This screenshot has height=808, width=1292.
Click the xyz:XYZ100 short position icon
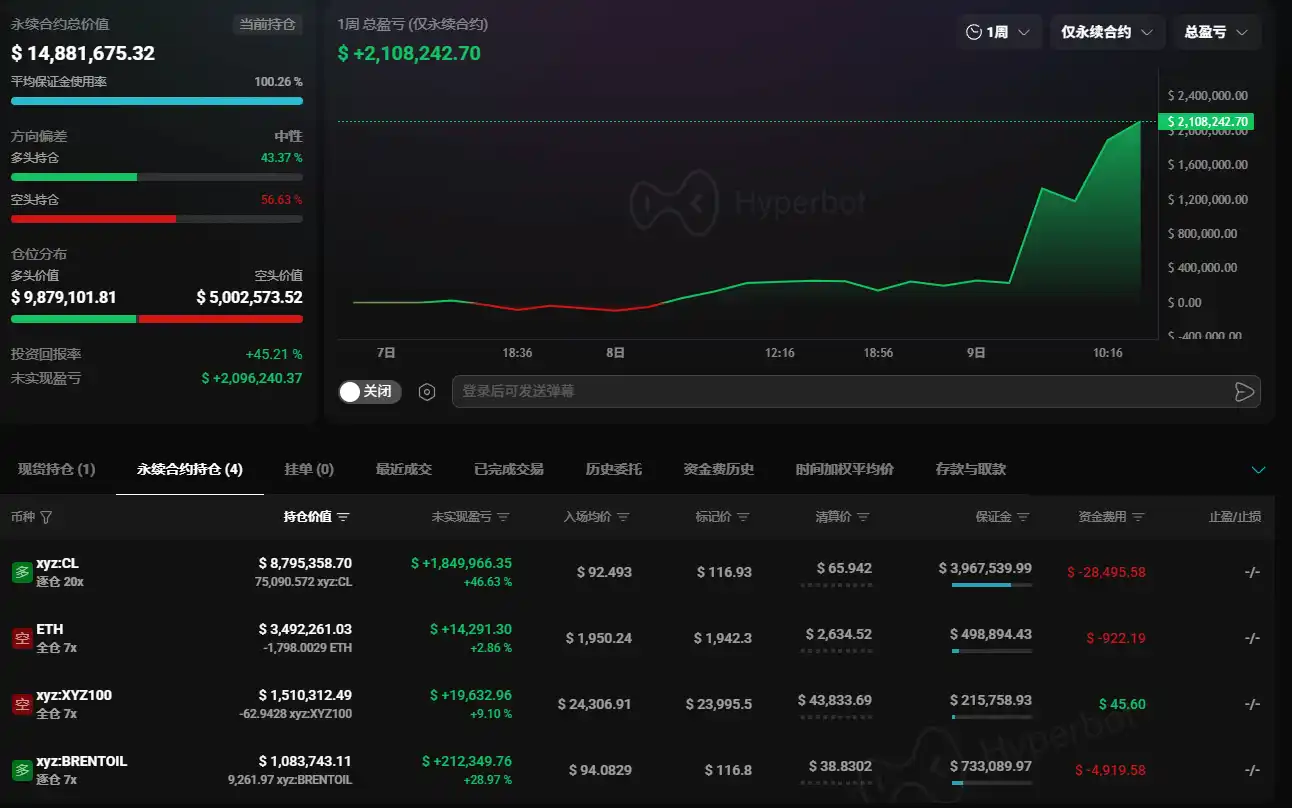tap(21, 704)
